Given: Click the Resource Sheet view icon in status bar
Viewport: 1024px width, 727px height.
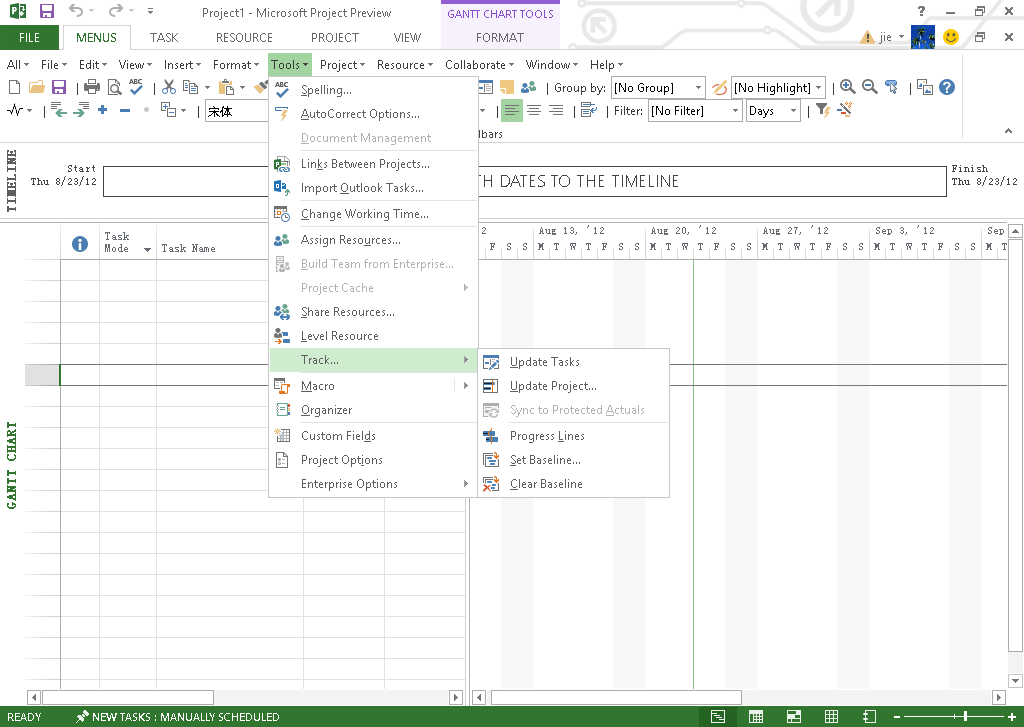Looking at the screenshot, I should click(831, 717).
